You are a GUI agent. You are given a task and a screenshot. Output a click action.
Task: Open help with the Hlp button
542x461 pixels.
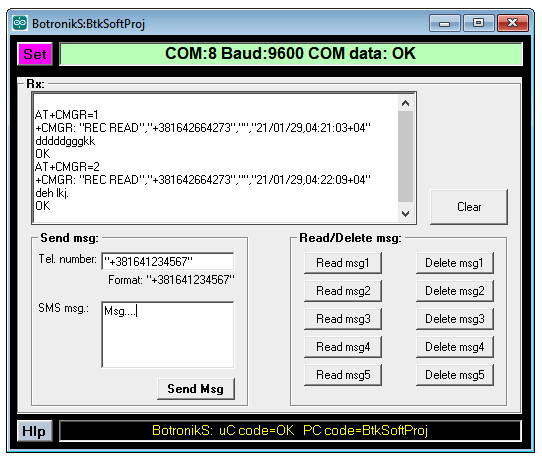point(35,431)
